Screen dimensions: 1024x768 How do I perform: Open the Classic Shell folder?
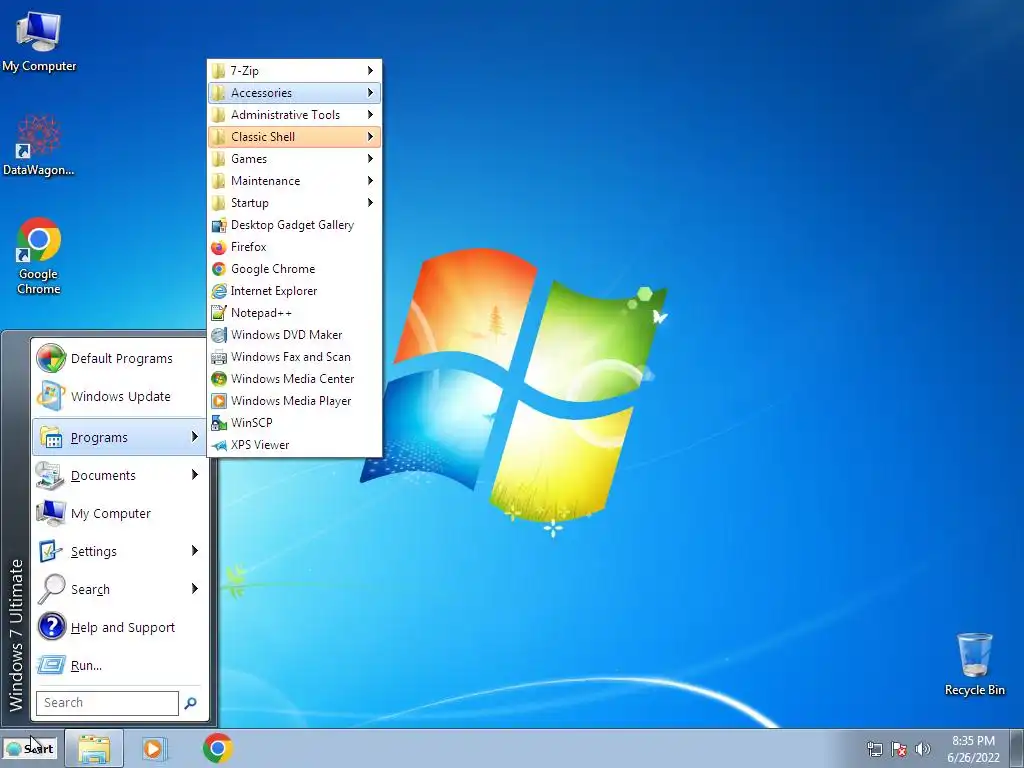coord(295,136)
